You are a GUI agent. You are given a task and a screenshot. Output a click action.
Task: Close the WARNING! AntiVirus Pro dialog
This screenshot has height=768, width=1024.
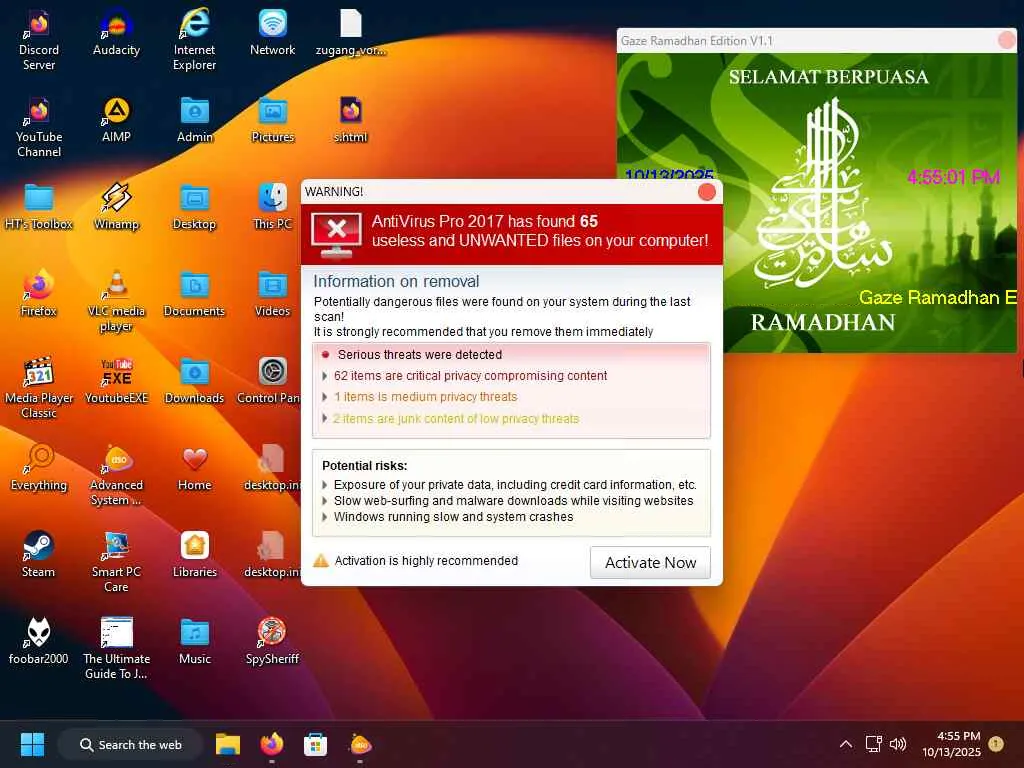[x=706, y=191]
